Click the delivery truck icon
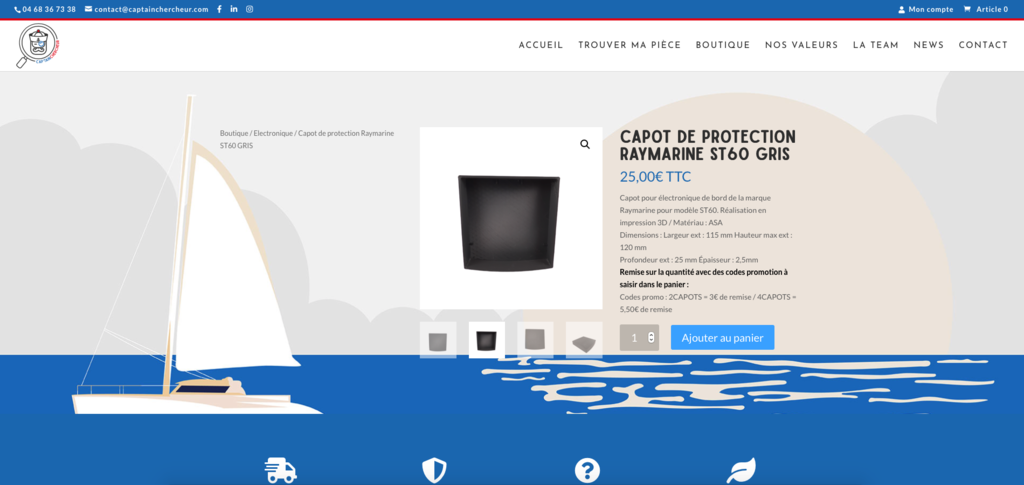 280,470
